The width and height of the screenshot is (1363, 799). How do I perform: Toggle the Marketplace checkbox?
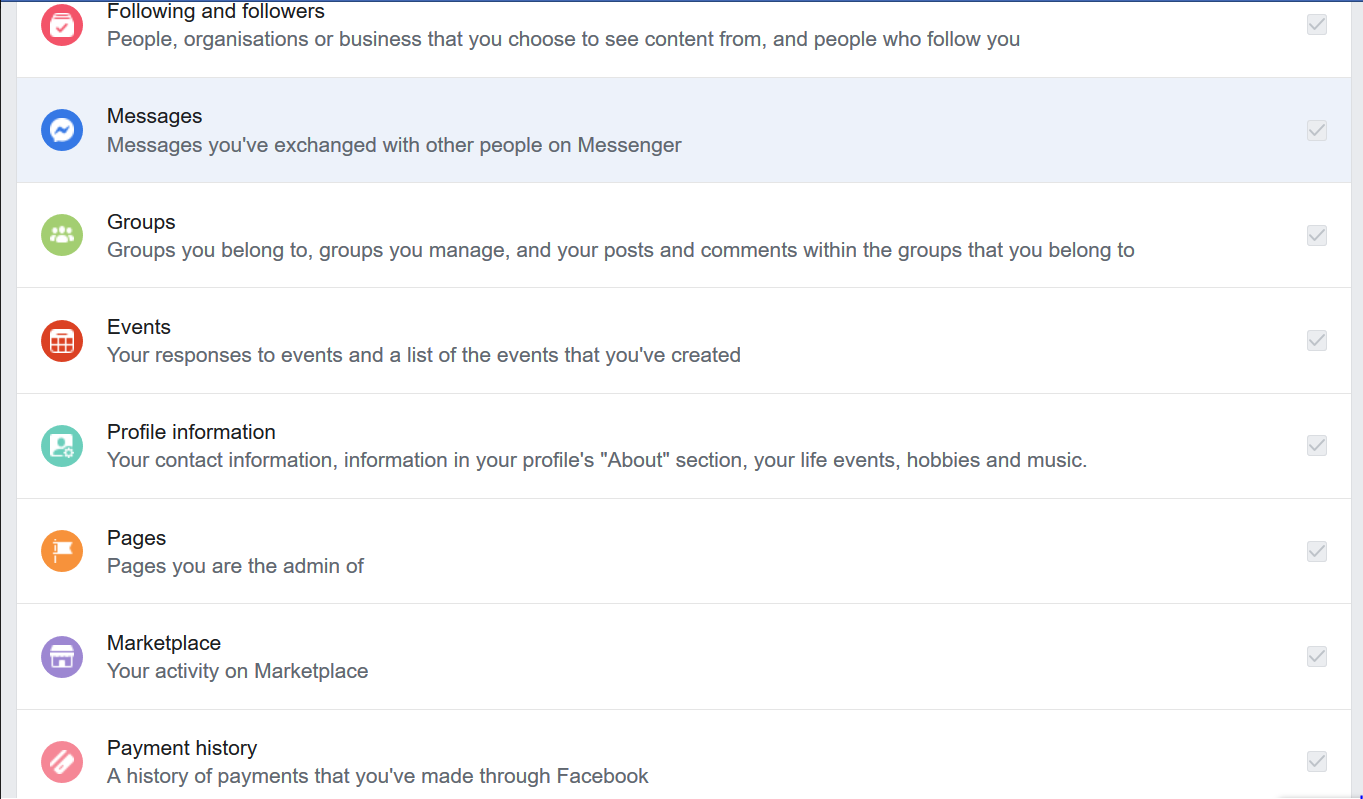1317,656
